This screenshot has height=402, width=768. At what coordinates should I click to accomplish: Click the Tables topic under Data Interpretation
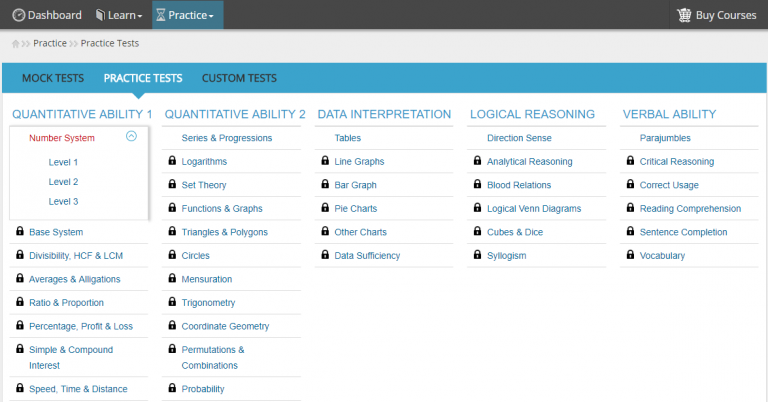348,138
